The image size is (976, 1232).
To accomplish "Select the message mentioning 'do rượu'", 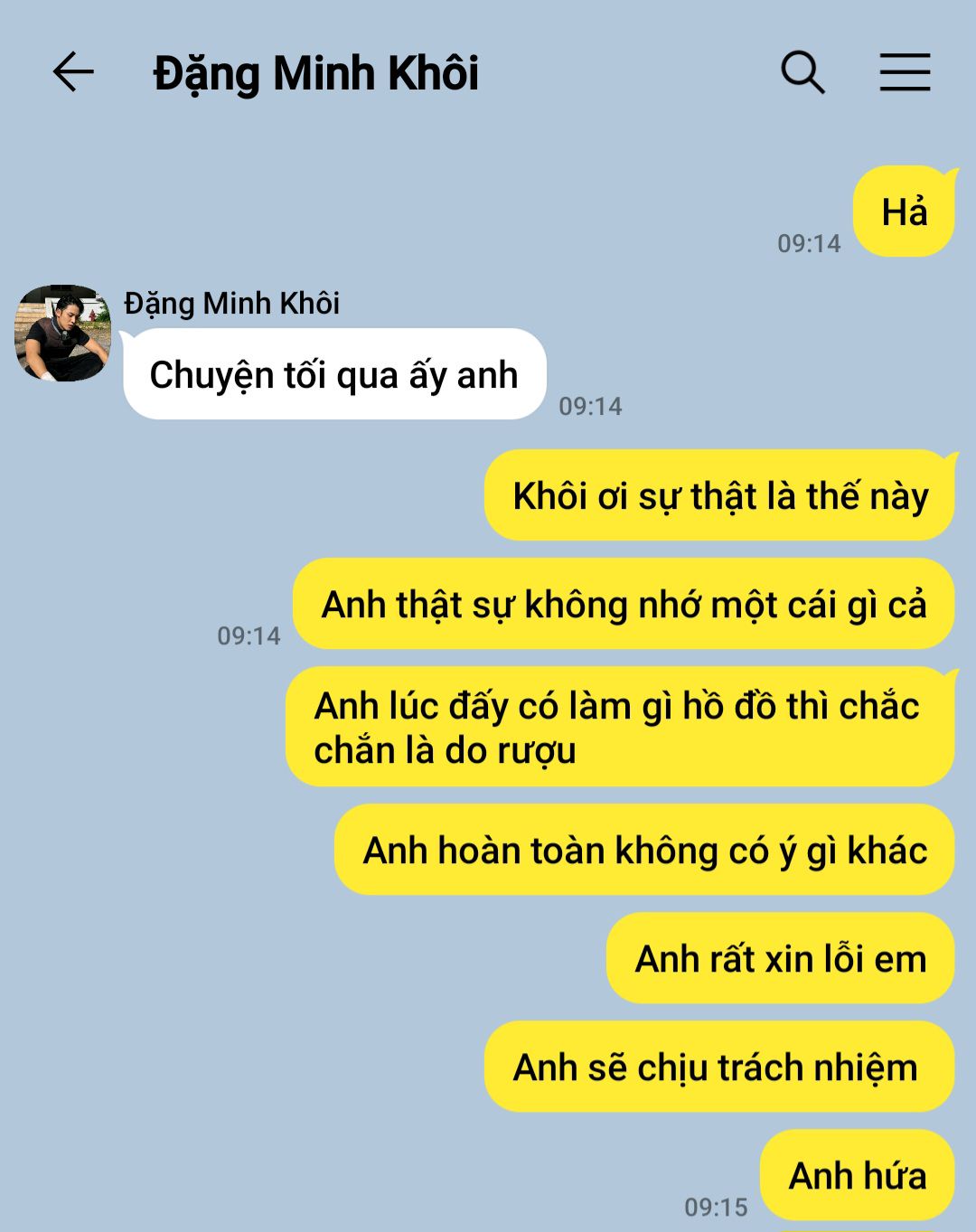I will (x=620, y=727).
